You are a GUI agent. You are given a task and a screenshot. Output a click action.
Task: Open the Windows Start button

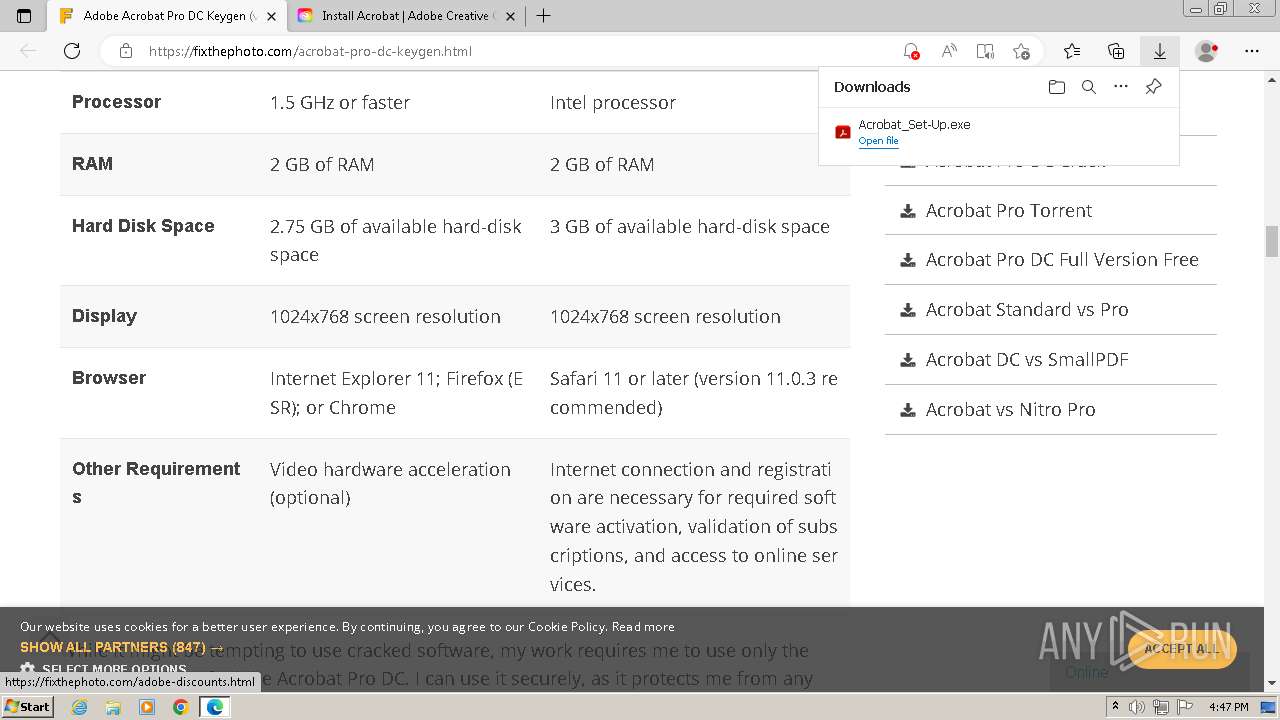coord(28,707)
